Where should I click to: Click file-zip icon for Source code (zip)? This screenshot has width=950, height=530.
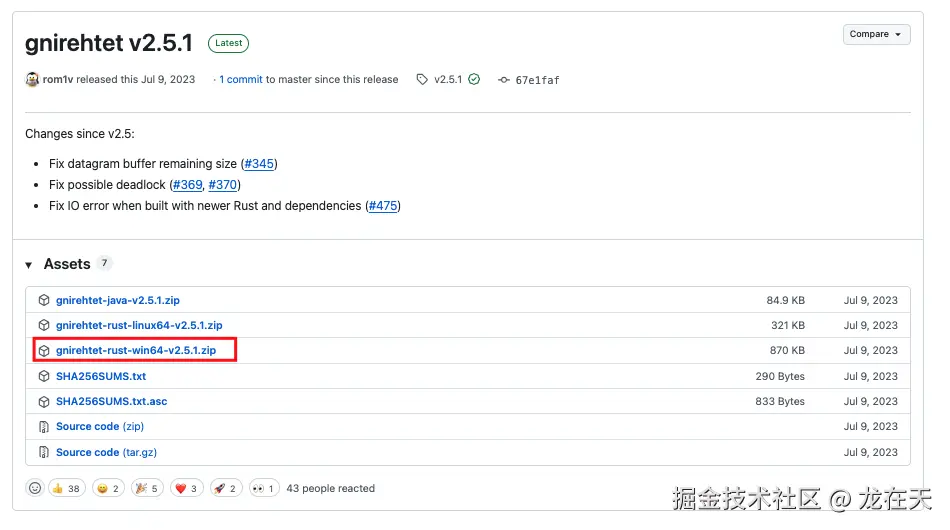click(x=44, y=427)
